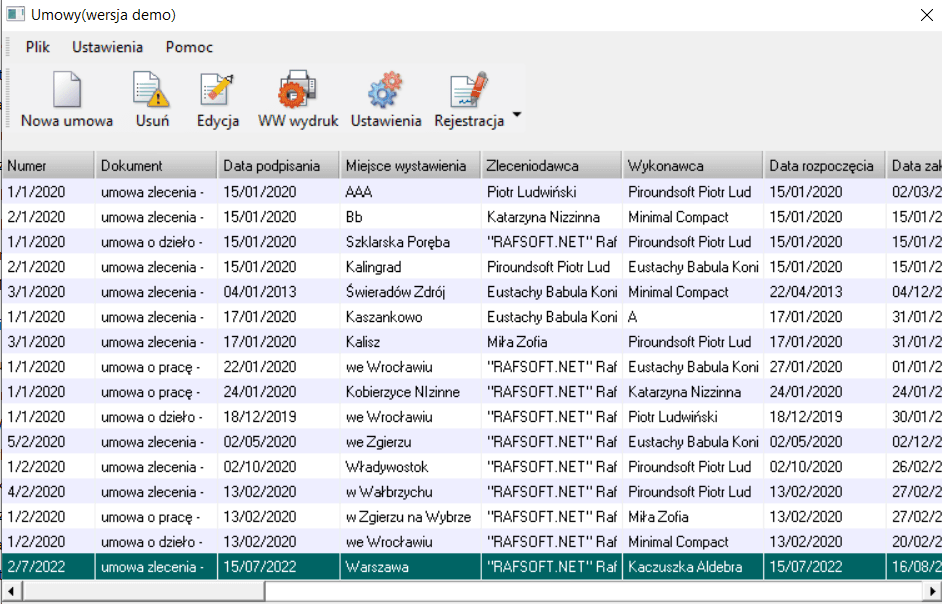Screen dimensions: 942x604
Task: Open the Ustawienia menu in menu bar
Action: pyautogui.click(x=107, y=47)
